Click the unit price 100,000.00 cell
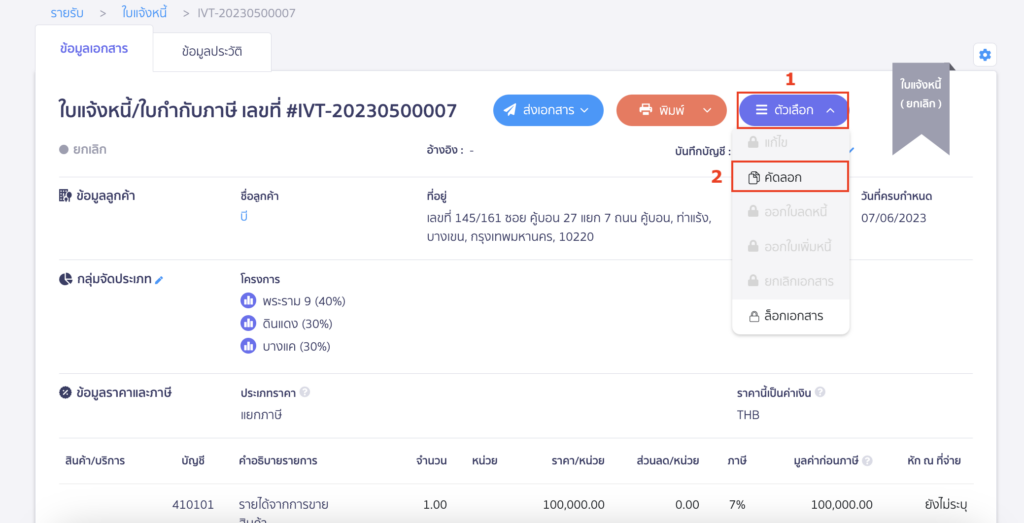Image resolution: width=1024 pixels, height=523 pixels. click(573, 504)
